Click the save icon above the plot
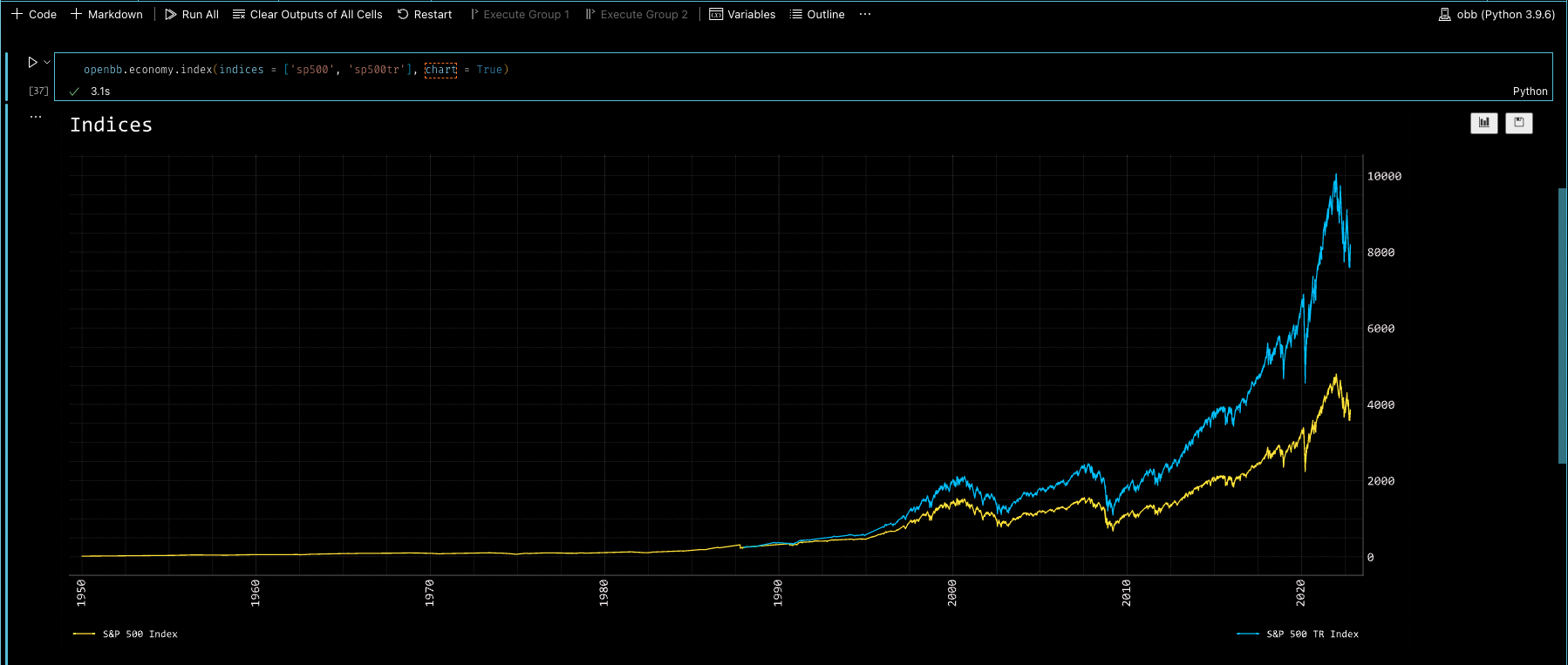Screen dimensions: 1568x665 [1519, 123]
